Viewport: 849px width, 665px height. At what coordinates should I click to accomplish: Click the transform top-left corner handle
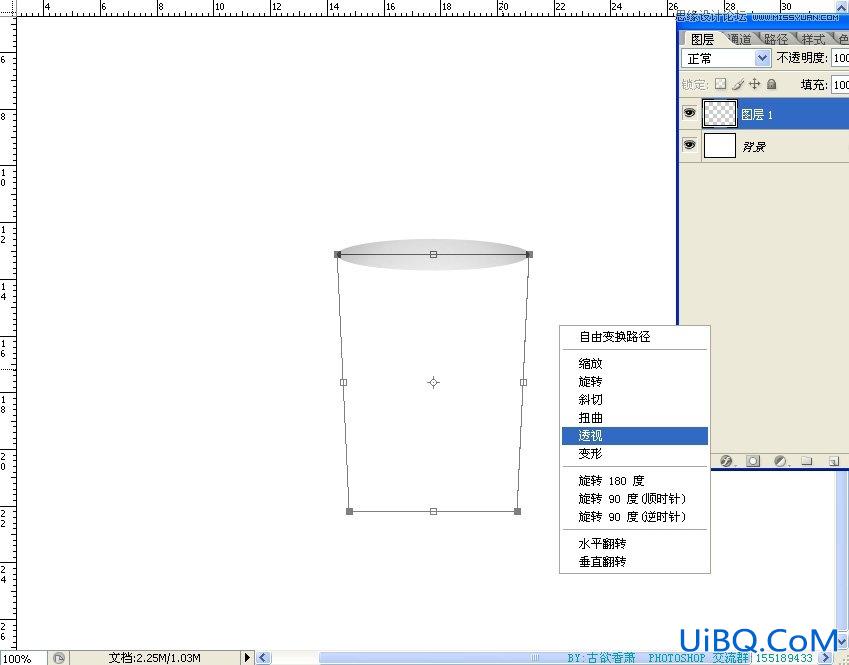[338, 254]
